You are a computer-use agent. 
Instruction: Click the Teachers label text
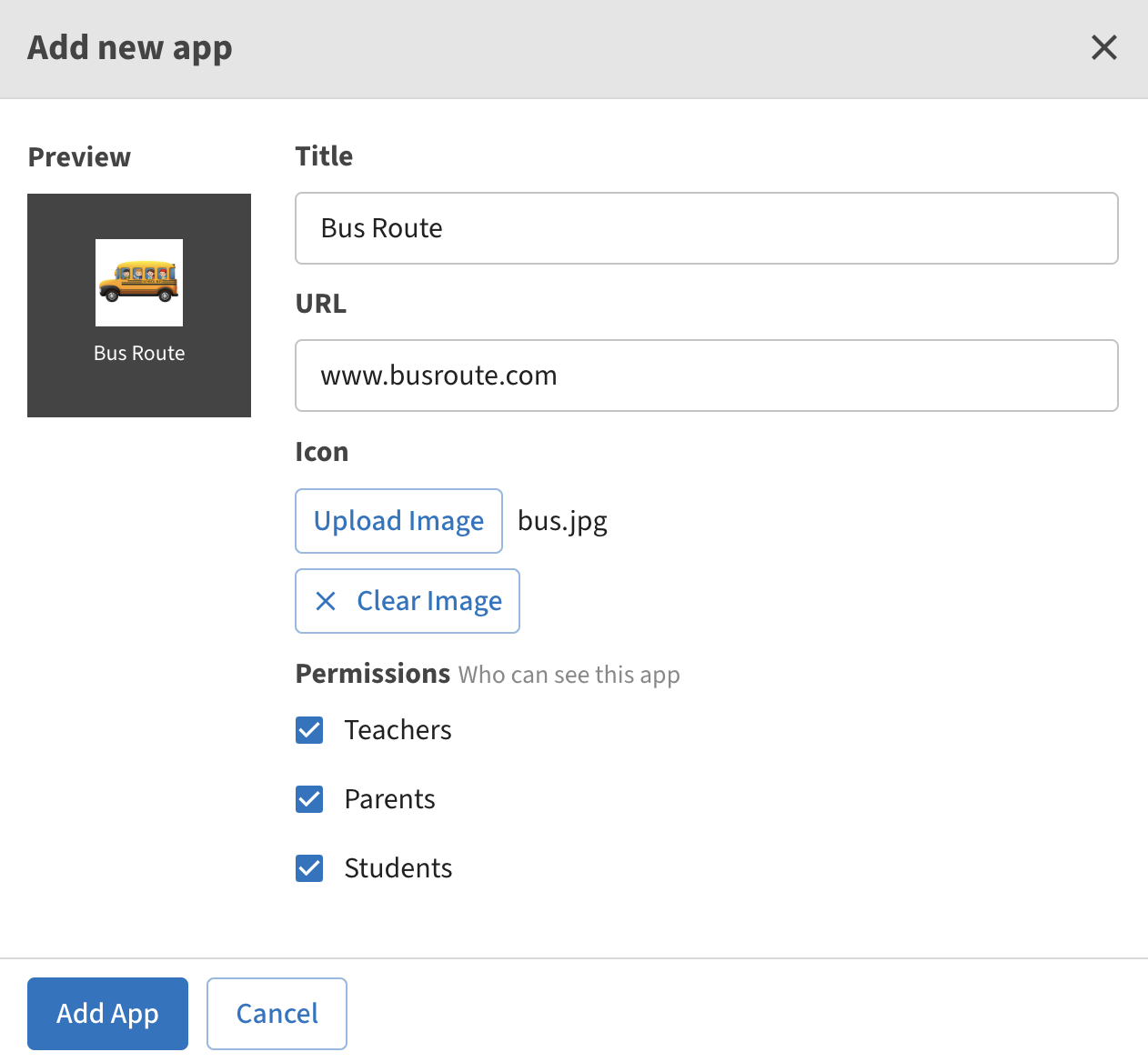pos(398,730)
